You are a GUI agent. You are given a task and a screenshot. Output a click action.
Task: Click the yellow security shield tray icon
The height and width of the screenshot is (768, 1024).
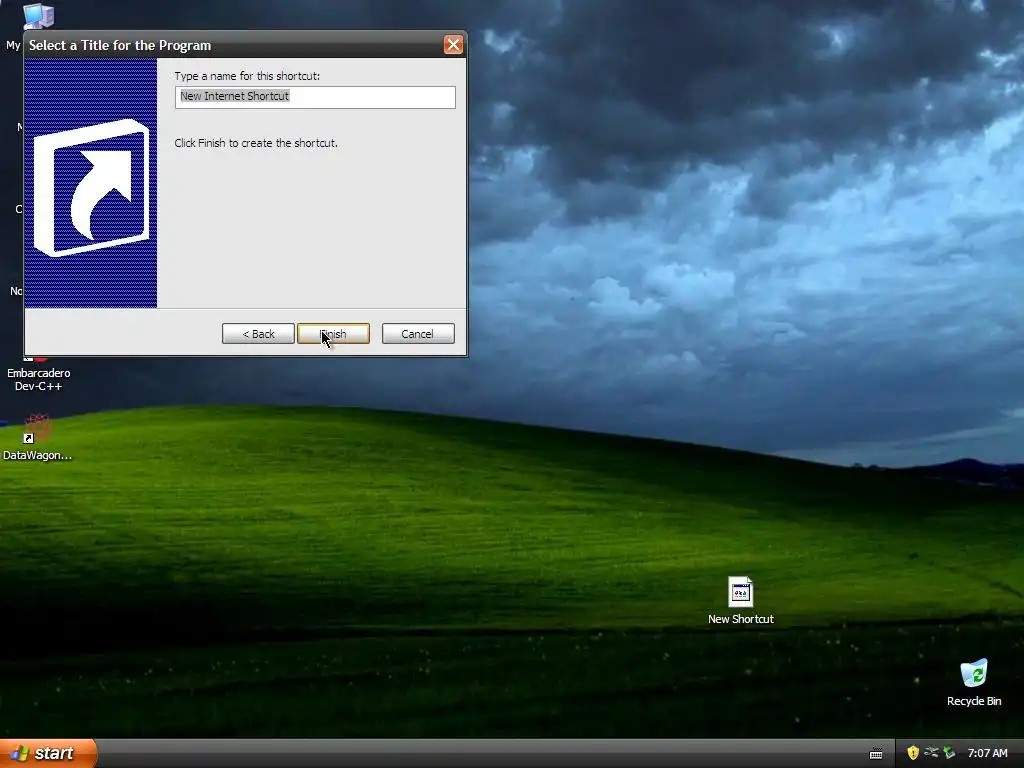pos(913,753)
